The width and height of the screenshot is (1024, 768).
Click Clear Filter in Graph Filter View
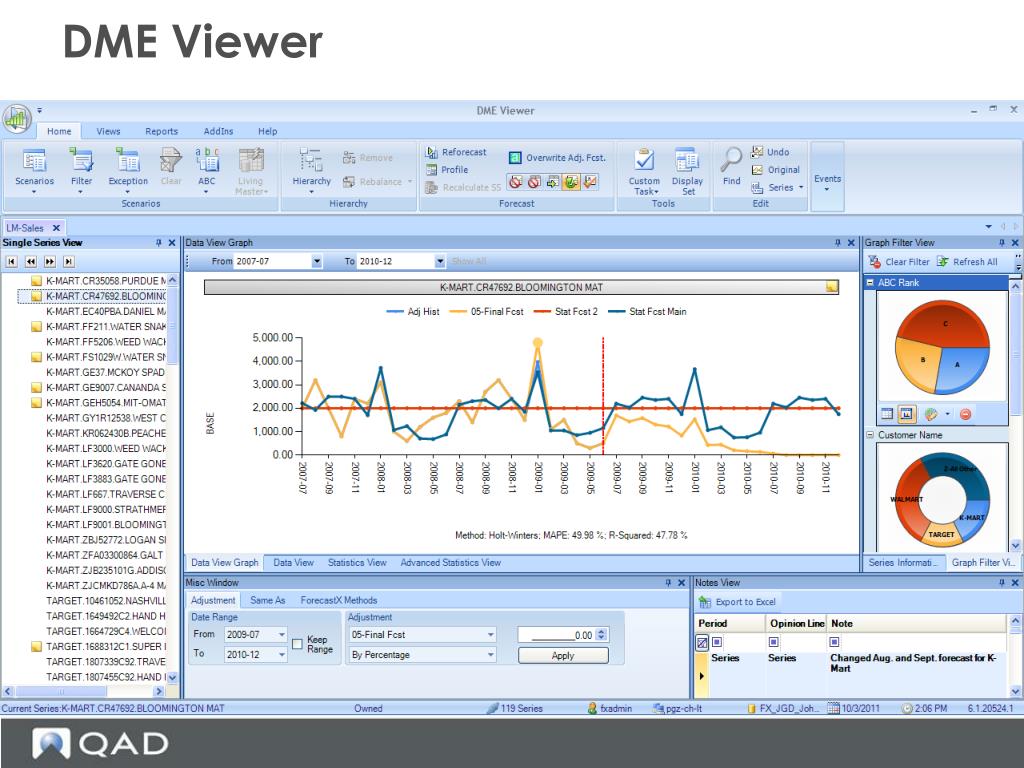click(899, 262)
